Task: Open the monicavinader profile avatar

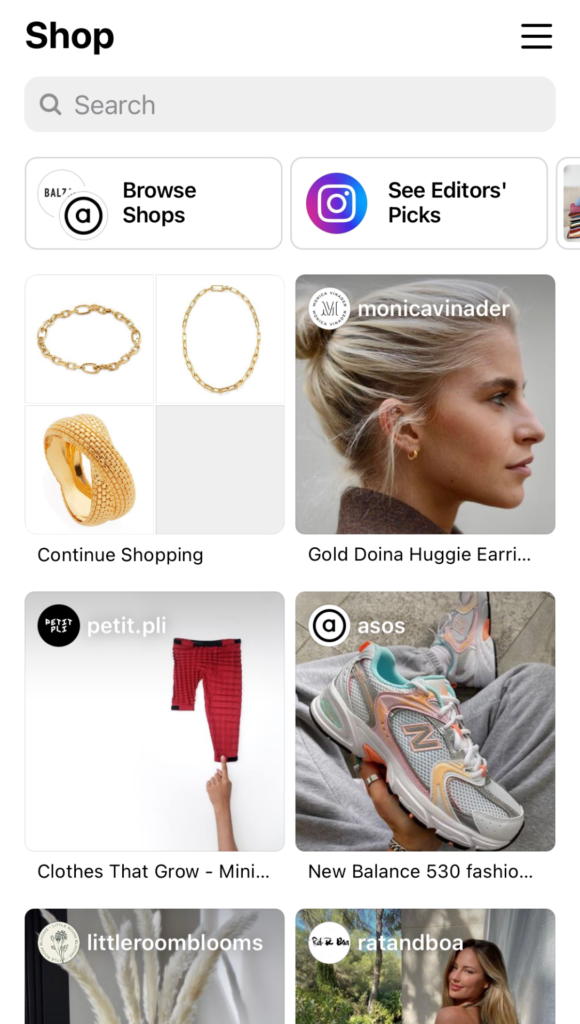Action: click(x=329, y=308)
